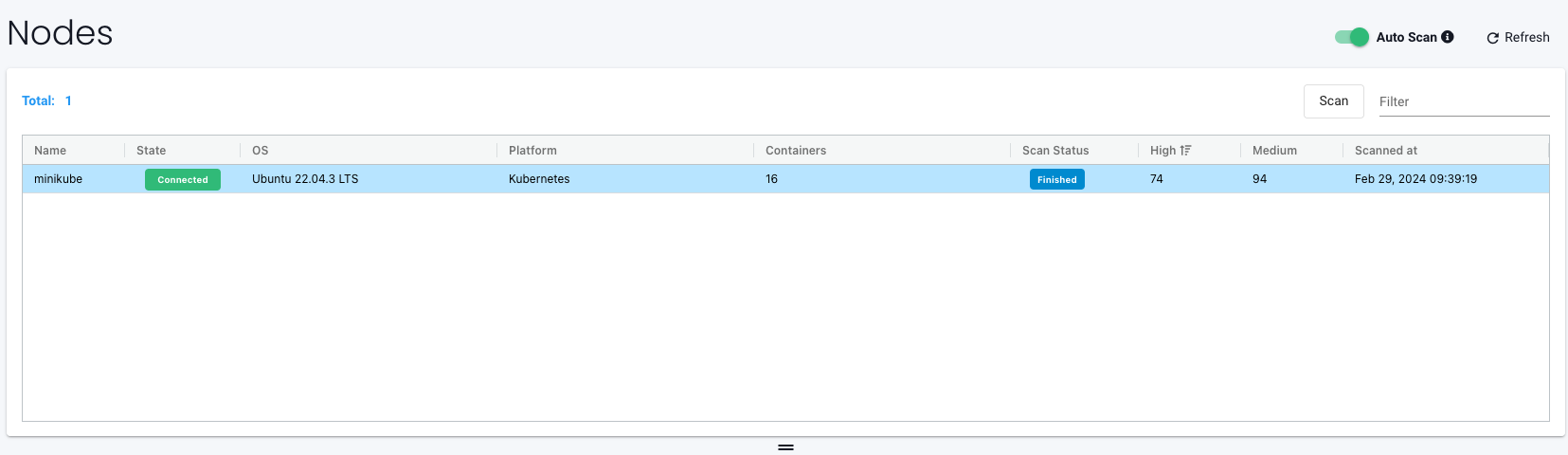Viewport: 1568px width, 455px height.
Task: Sort by the Scanned at column header
Action: point(1386,151)
